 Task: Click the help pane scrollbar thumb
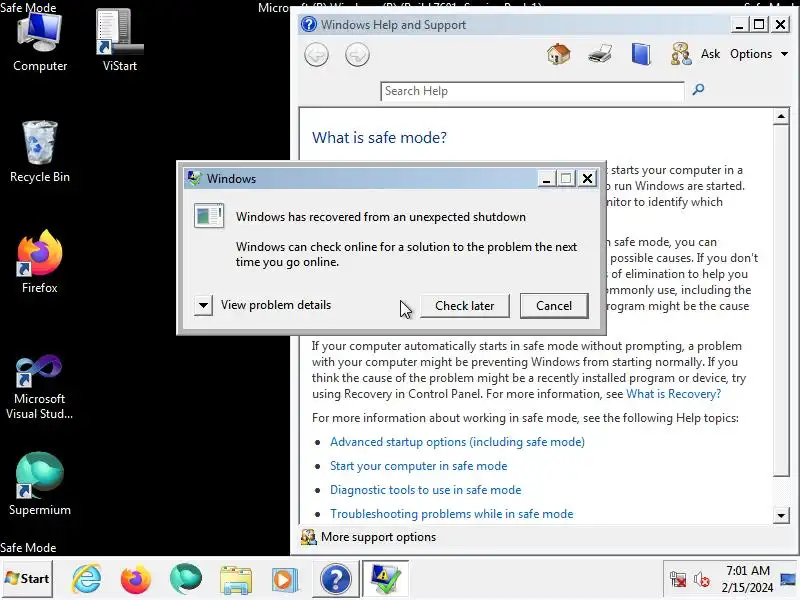781,301
